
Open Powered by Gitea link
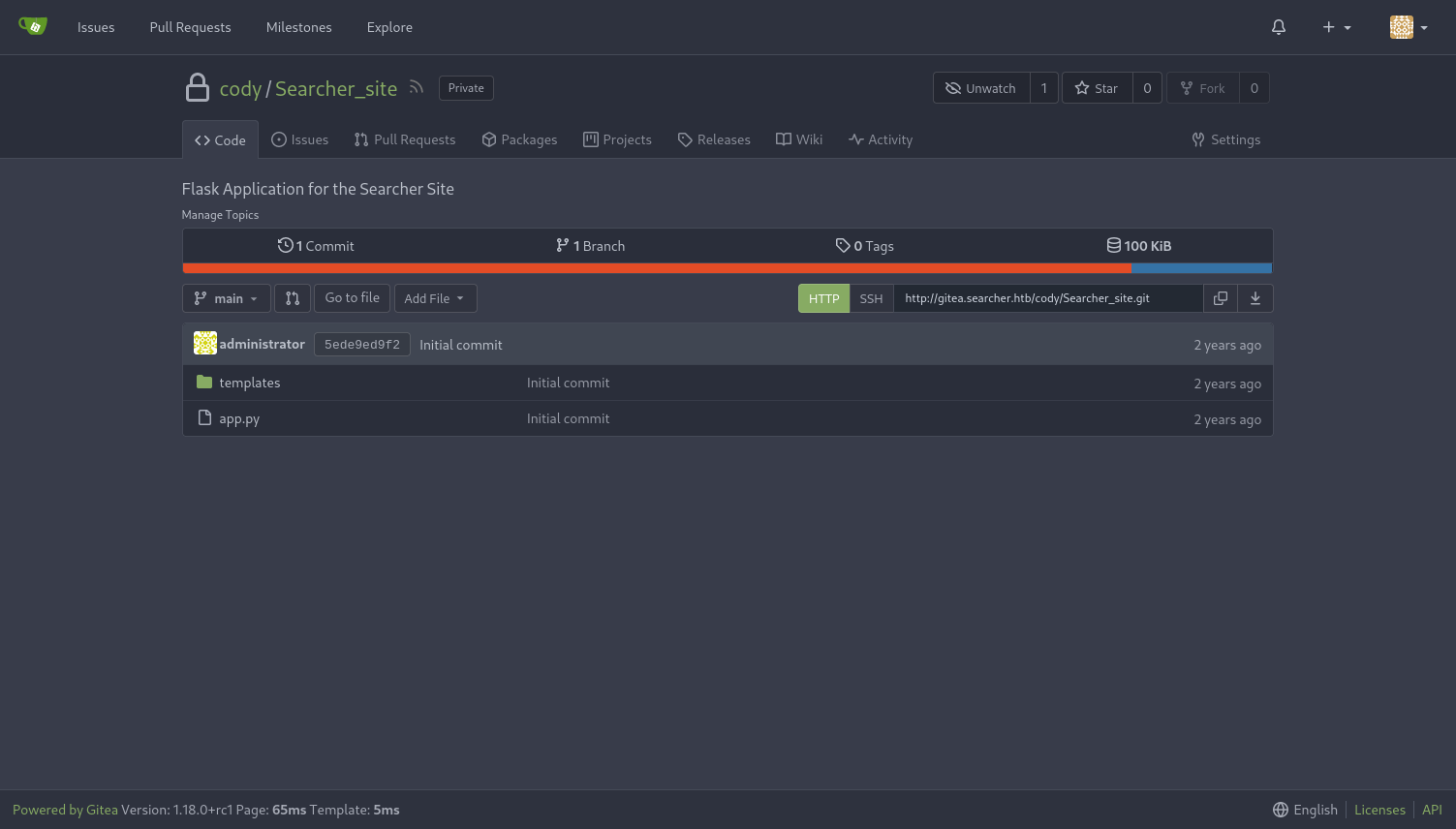(65, 810)
